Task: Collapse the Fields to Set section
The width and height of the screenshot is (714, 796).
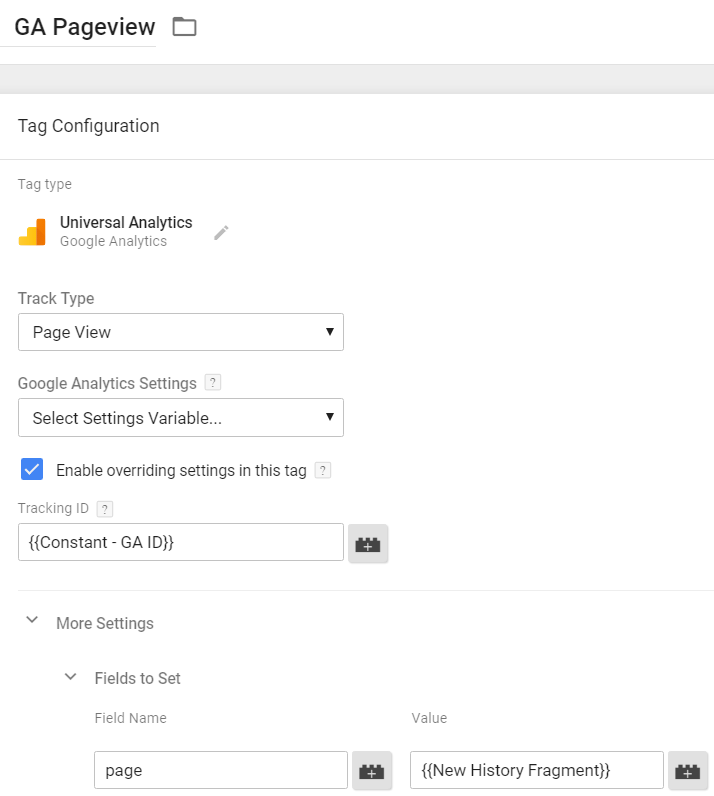Action: tap(71, 677)
